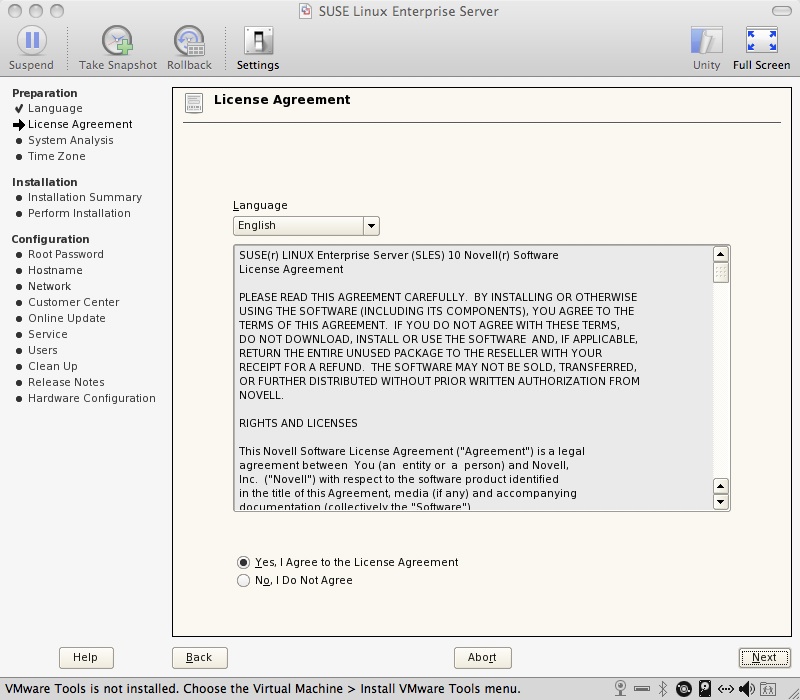Click the shared folders status icon
The width and height of the screenshot is (800, 700).
[768, 689]
